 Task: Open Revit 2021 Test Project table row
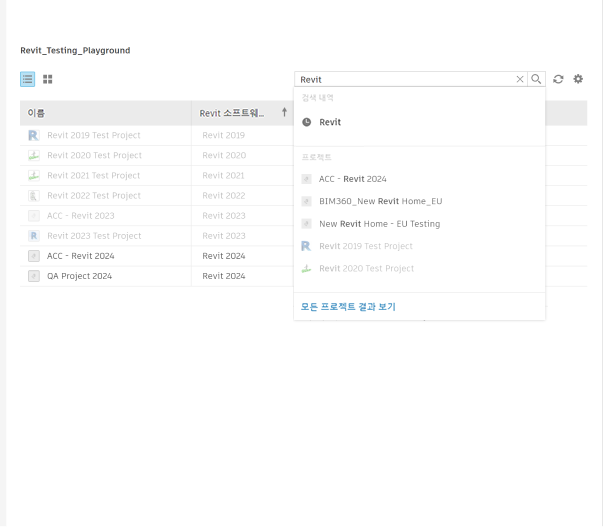tap(157, 175)
